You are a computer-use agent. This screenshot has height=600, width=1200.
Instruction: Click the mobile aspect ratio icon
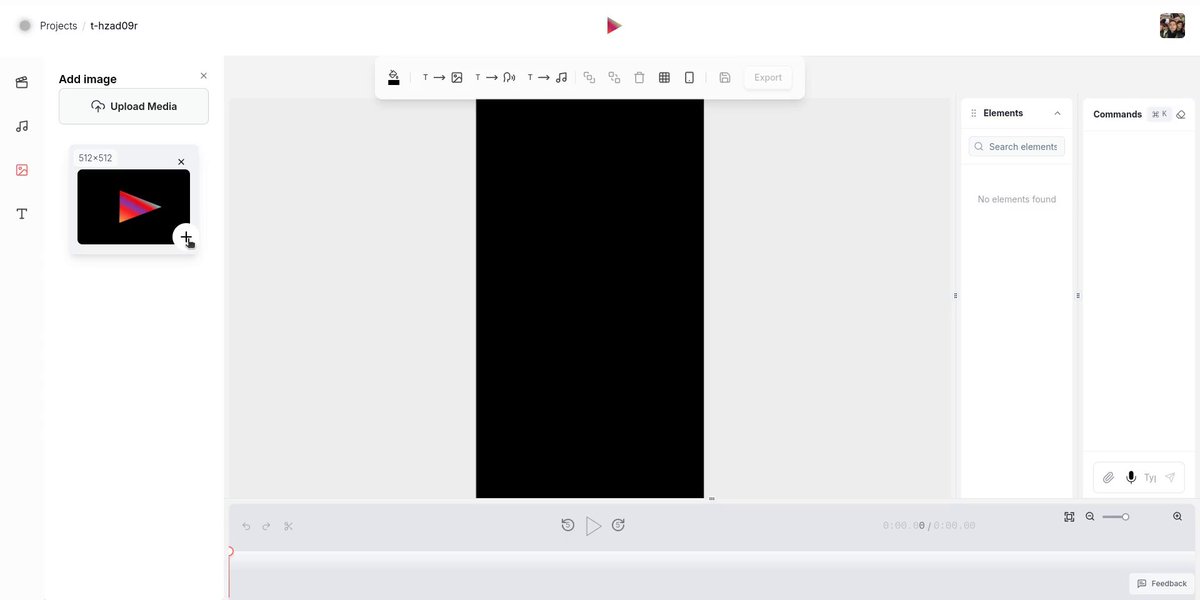point(689,77)
